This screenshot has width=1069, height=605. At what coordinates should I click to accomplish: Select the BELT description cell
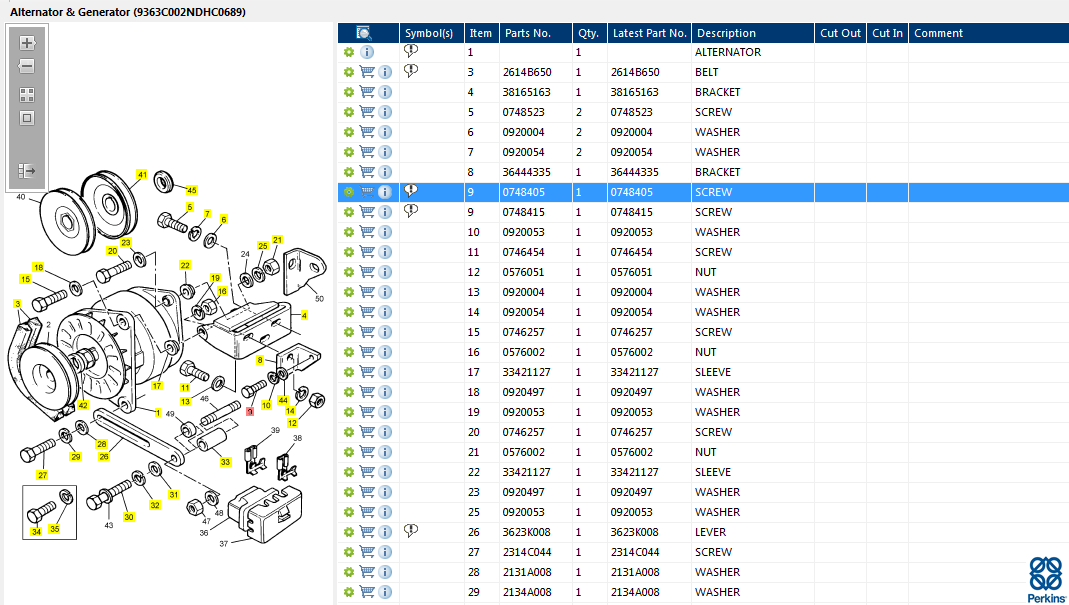coord(707,72)
